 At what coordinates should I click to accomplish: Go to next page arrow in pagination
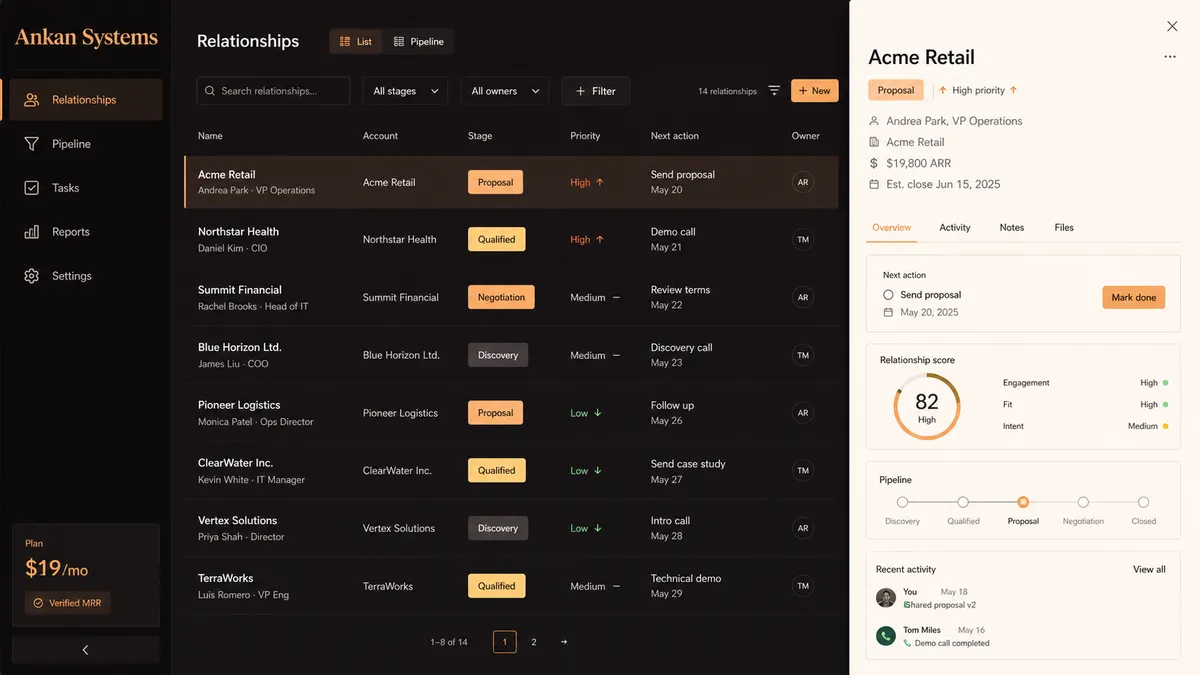[x=564, y=642]
